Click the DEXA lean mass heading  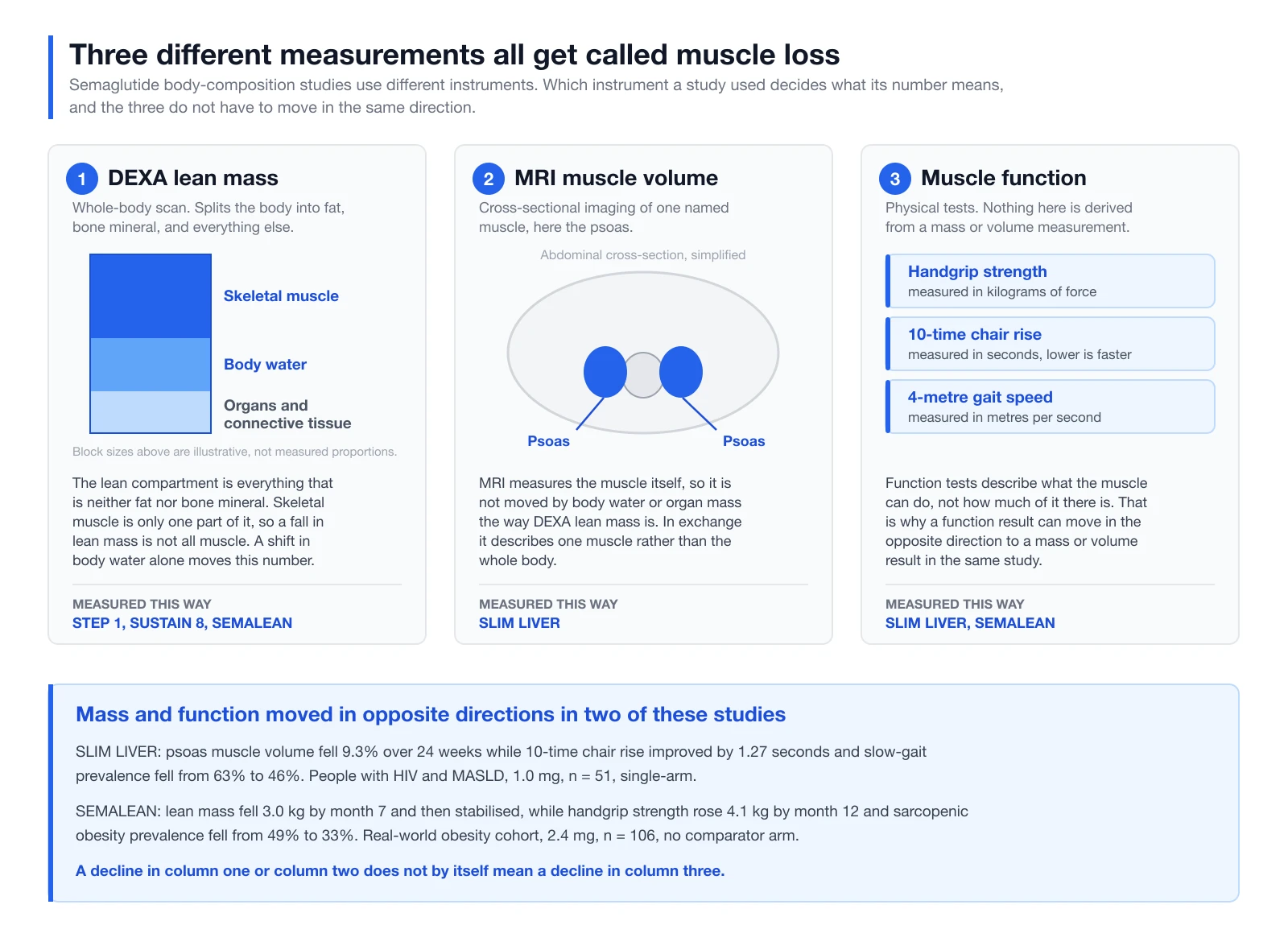tap(193, 178)
